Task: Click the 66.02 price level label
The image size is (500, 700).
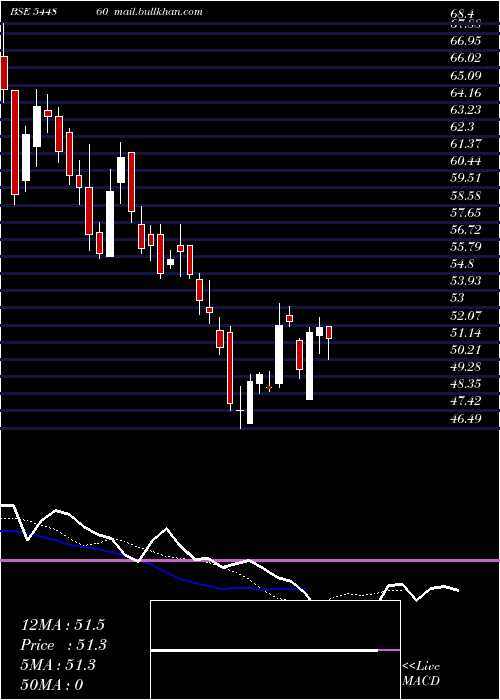Action: click(x=466, y=58)
